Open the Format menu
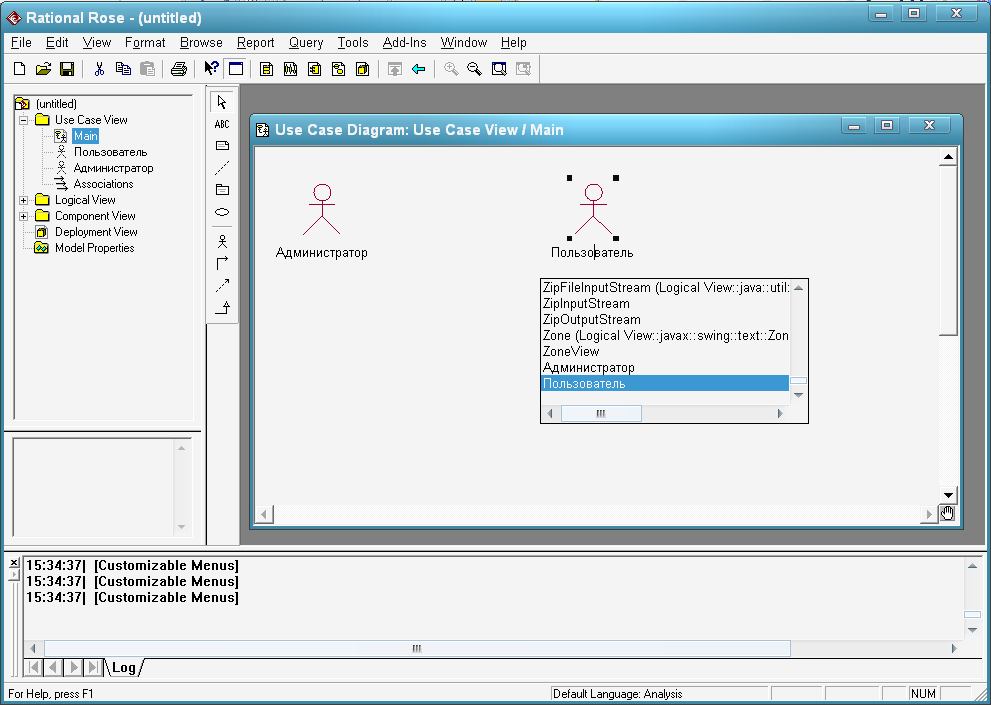This screenshot has height=705, width=991. click(x=145, y=42)
